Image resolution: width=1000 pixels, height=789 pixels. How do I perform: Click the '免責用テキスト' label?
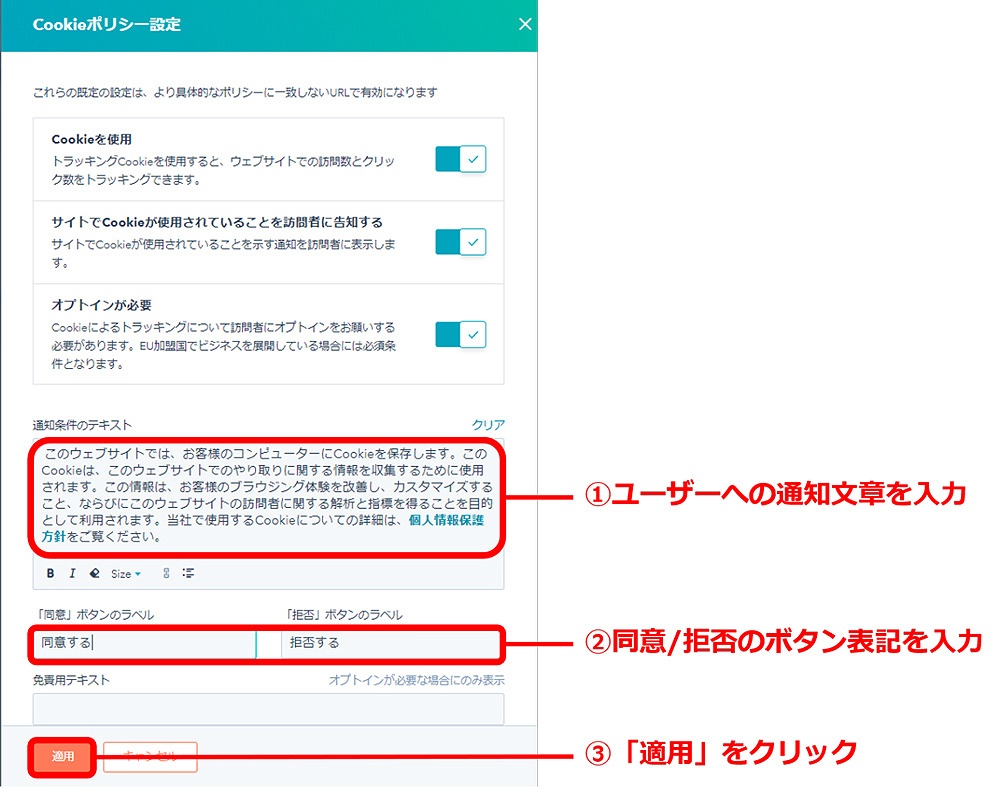coord(71,680)
